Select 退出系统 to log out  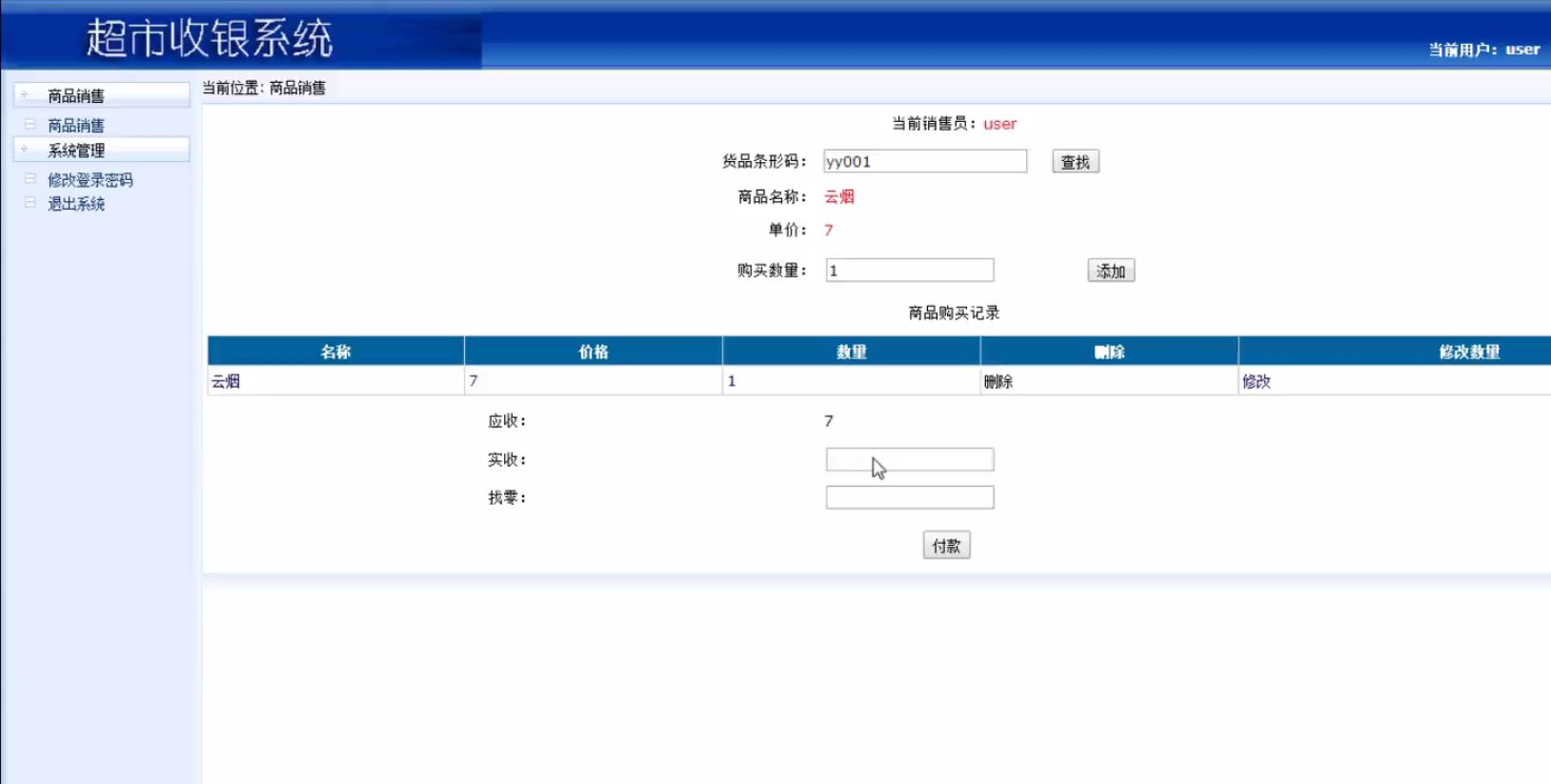click(76, 204)
